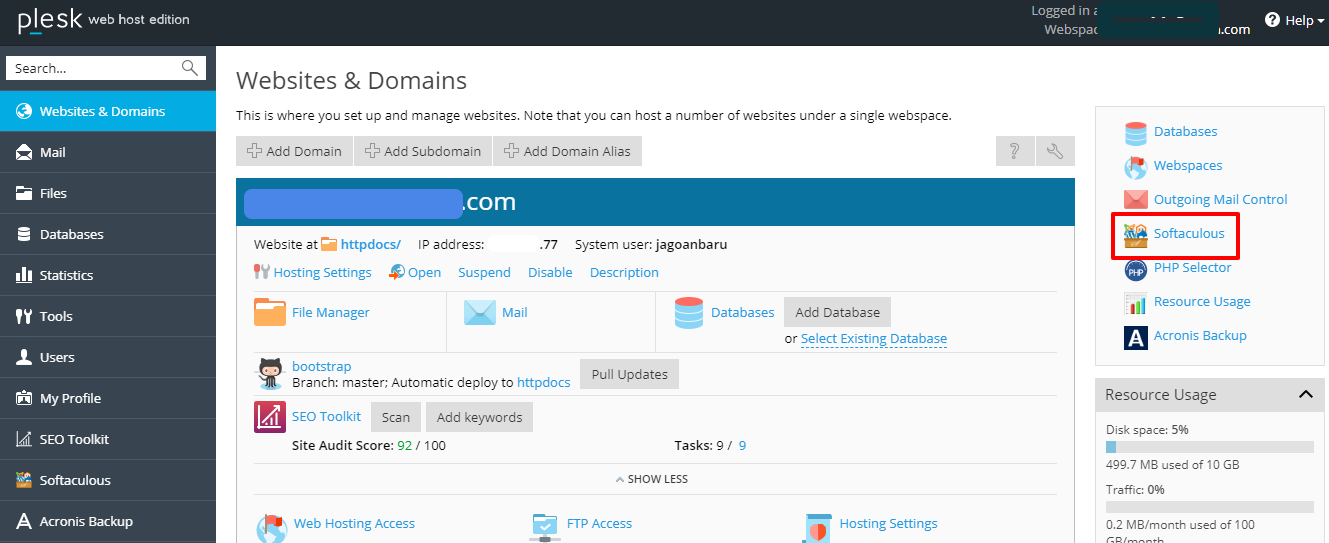This screenshot has height=543, width=1329.
Task: Click the disk space usage bar
Action: (x=1210, y=447)
